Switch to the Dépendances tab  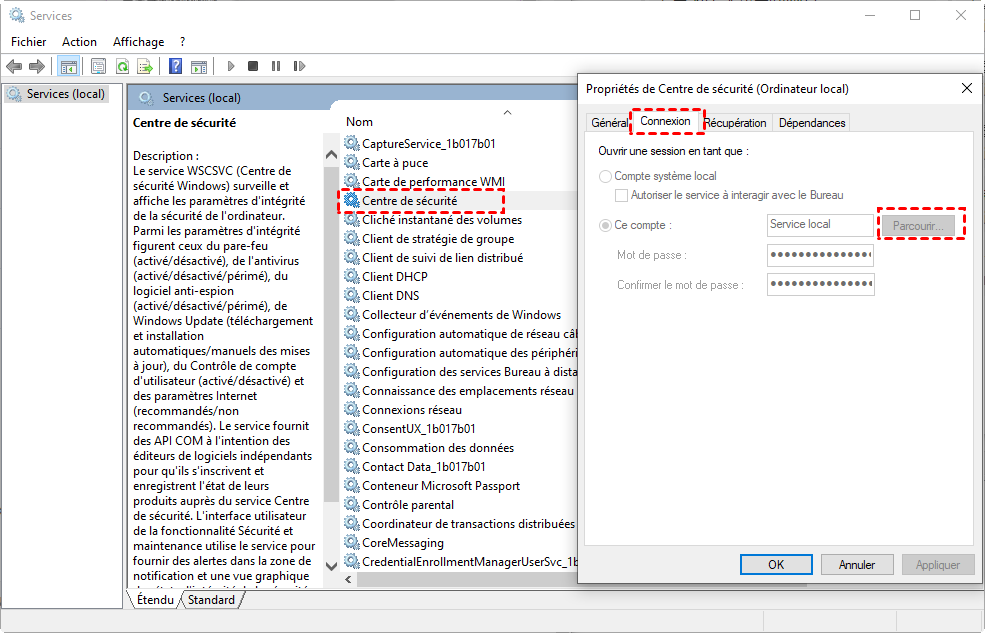[x=812, y=123]
